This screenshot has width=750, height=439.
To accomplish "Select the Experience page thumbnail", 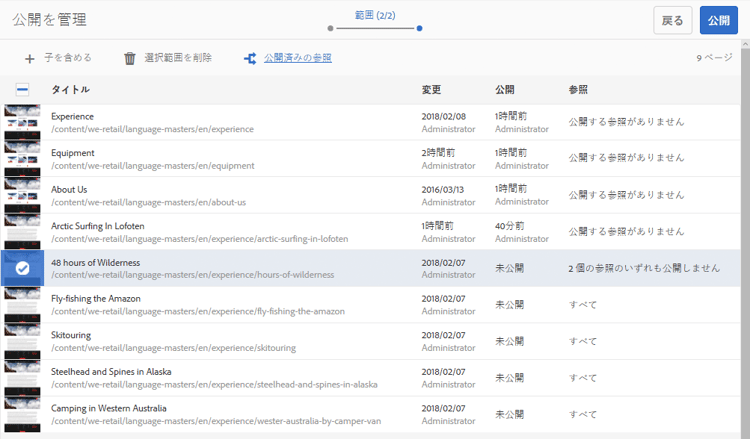I will pos(22,122).
